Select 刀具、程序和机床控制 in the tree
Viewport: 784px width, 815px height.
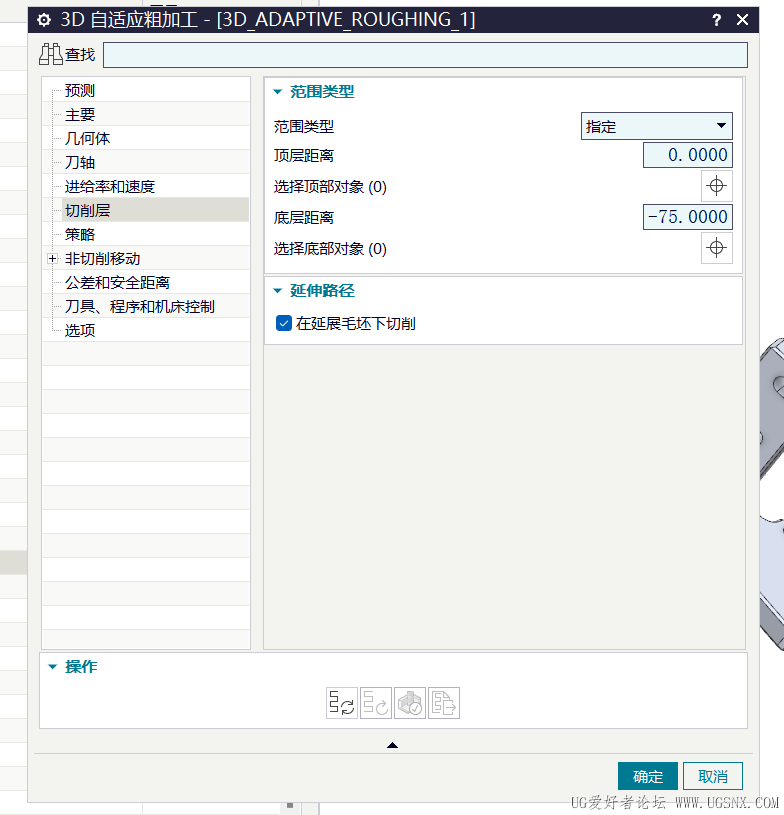click(139, 306)
